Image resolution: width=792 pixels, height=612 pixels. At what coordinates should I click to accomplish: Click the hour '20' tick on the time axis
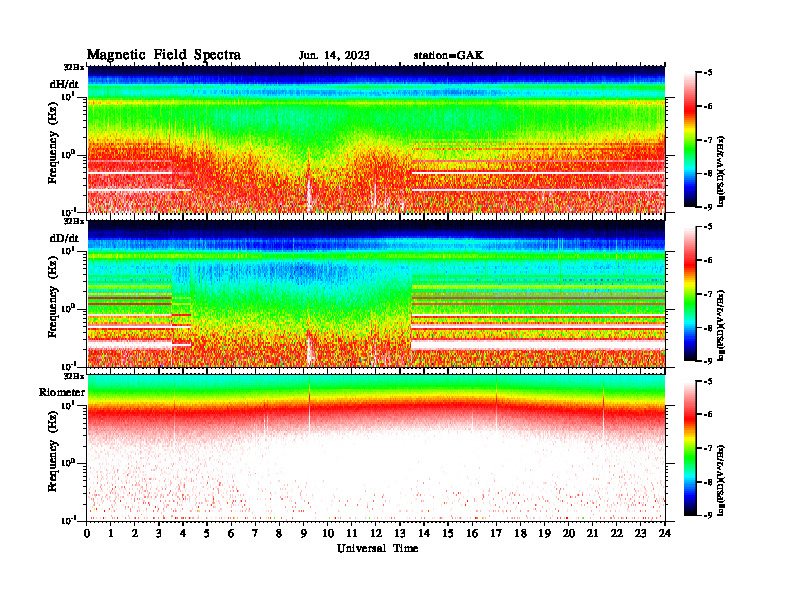[x=568, y=533]
